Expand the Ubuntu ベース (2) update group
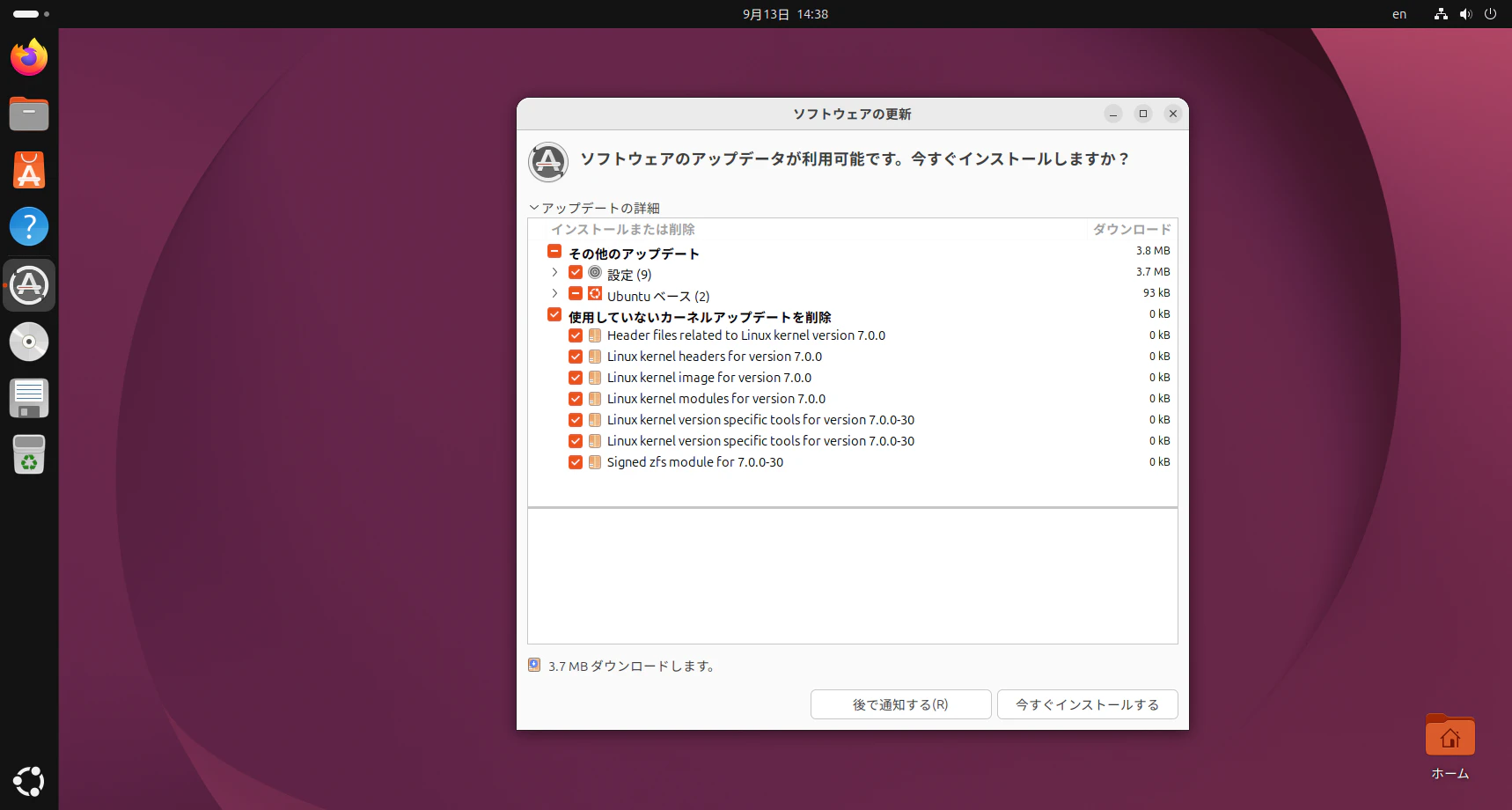Viewport: 1512px width, 810px height. point(554,293)
